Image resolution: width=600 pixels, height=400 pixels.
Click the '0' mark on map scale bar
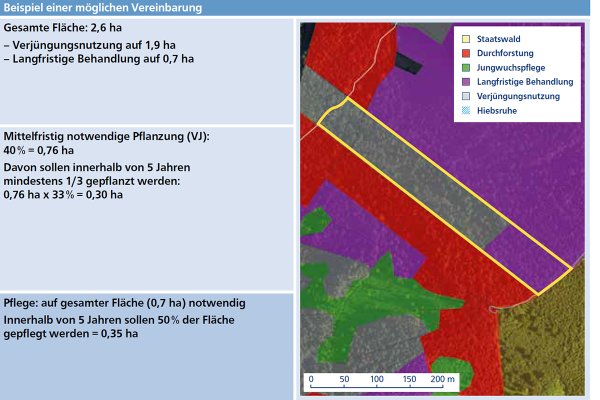[x=311, y=379]
